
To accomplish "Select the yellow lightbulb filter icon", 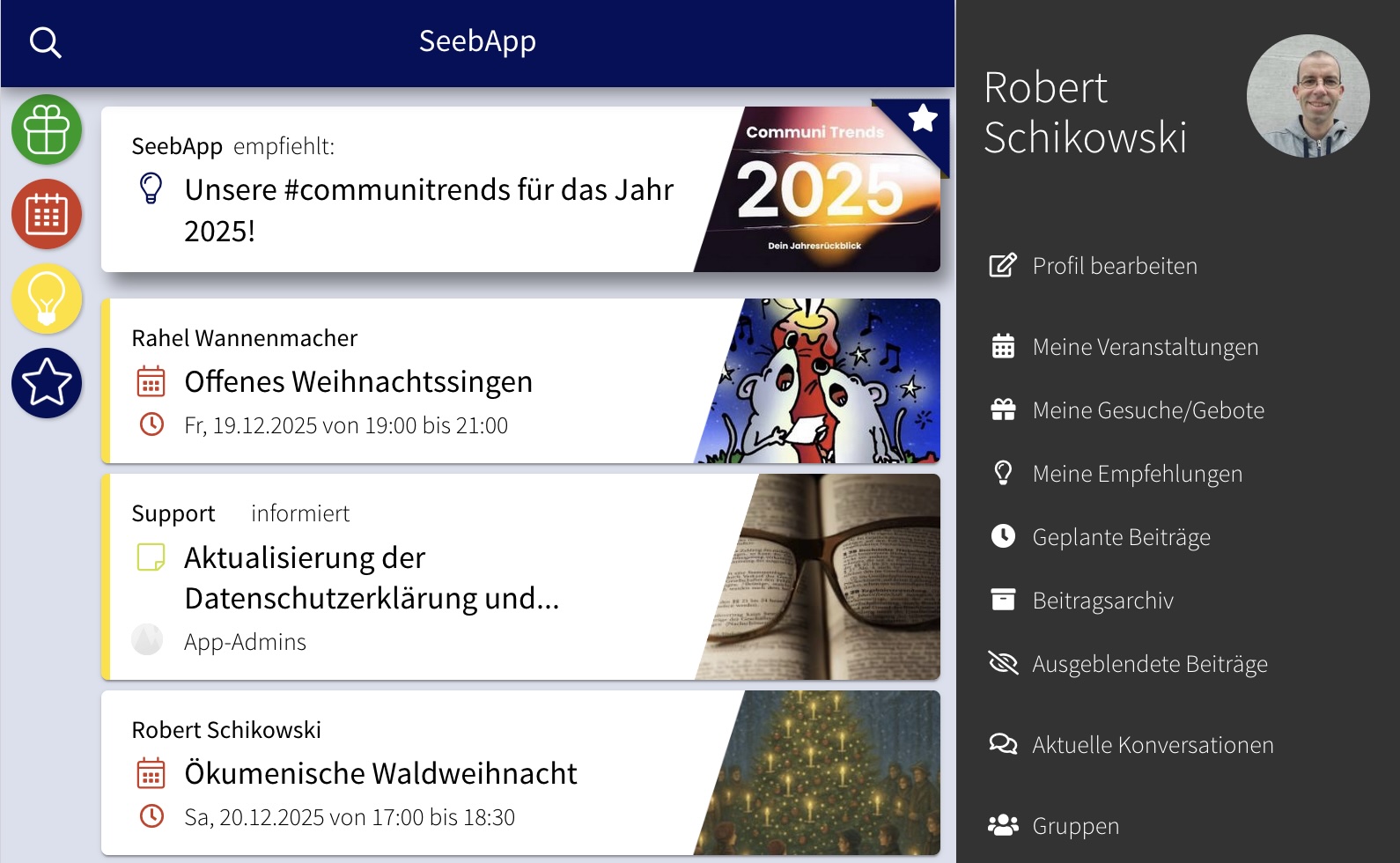I will (x=47, y=299).
